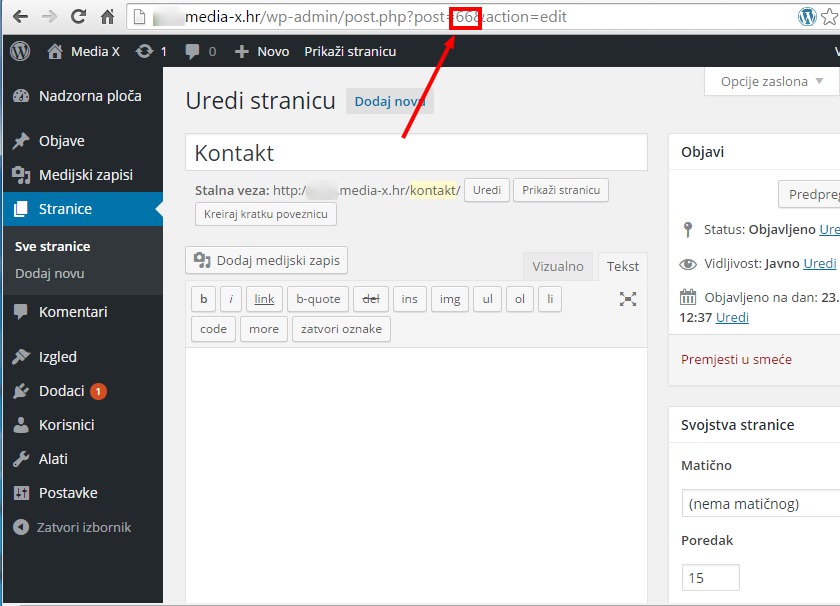Screen dimensions: 840x606
Task: Collapse menu via Zatvori izbornik
Action: (82, 527)
